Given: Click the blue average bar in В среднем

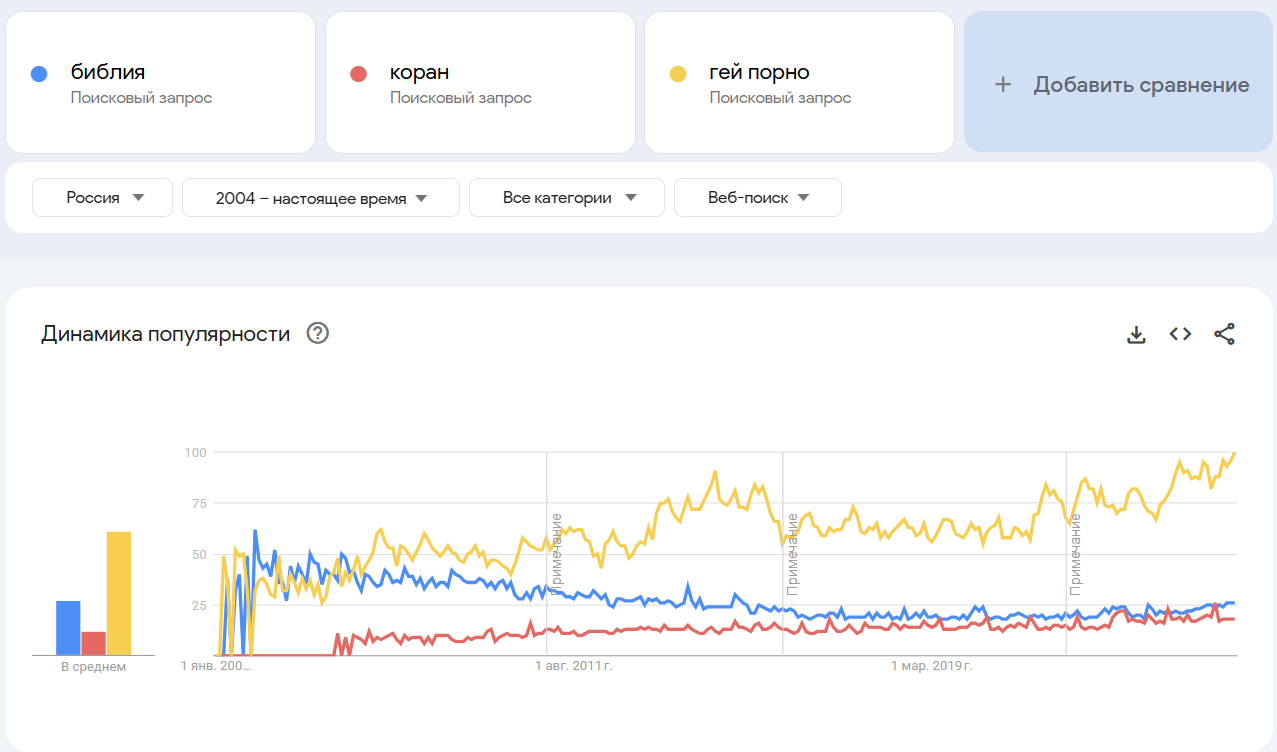Looking at the screenshot, I should pos(68,628).
